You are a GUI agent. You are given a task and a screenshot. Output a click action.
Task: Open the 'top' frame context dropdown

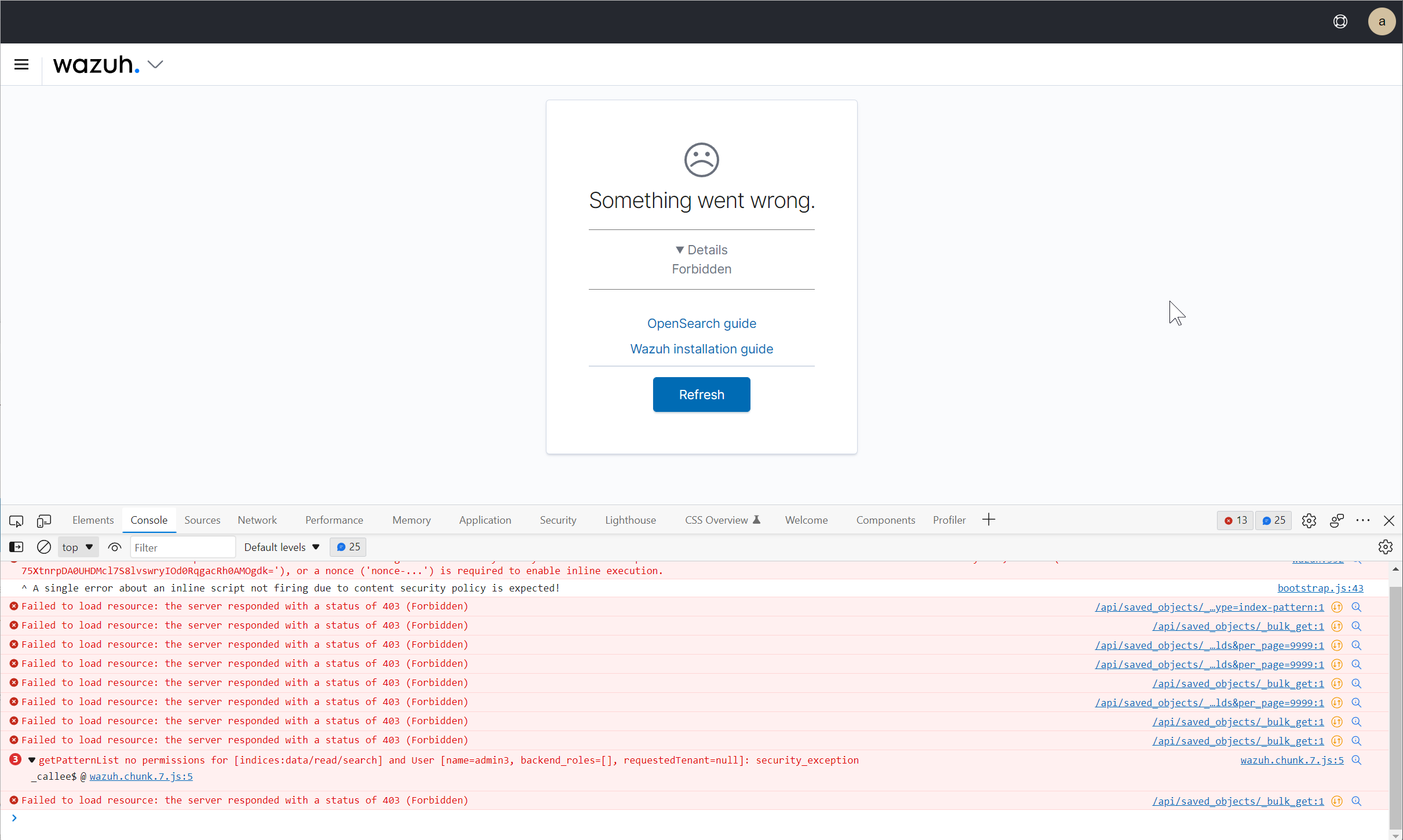(78, 546)
